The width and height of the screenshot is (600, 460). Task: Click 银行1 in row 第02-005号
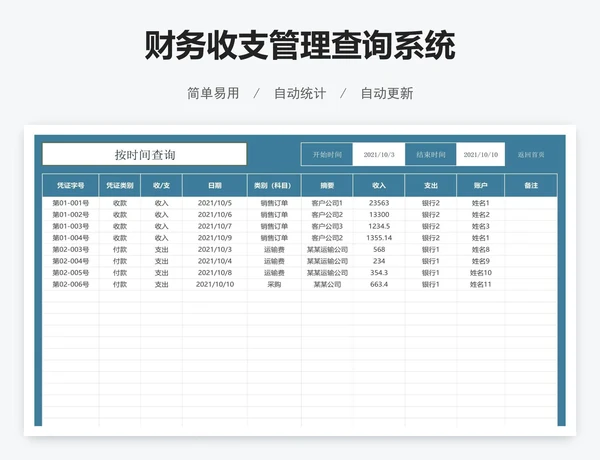click(430, 273)
